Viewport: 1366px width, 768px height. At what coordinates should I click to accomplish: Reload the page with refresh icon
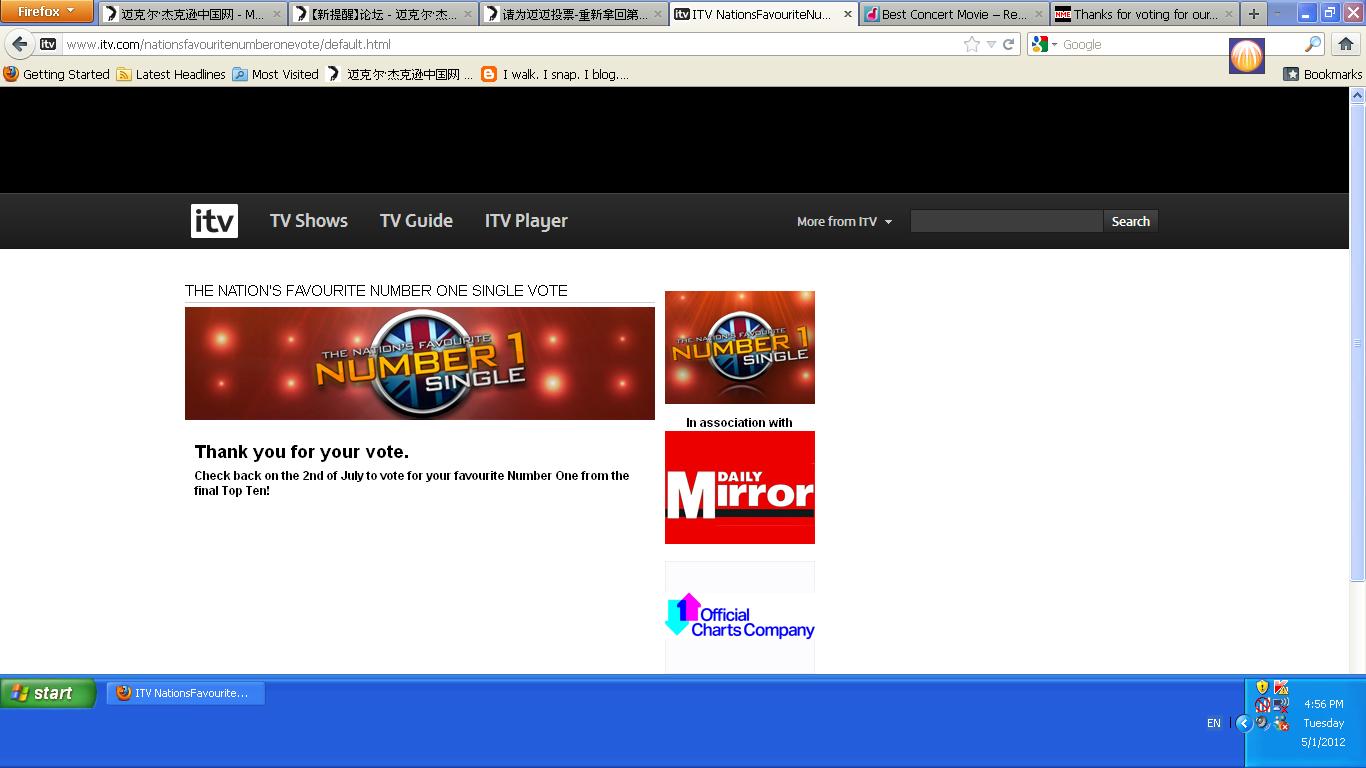point(1009,44)
